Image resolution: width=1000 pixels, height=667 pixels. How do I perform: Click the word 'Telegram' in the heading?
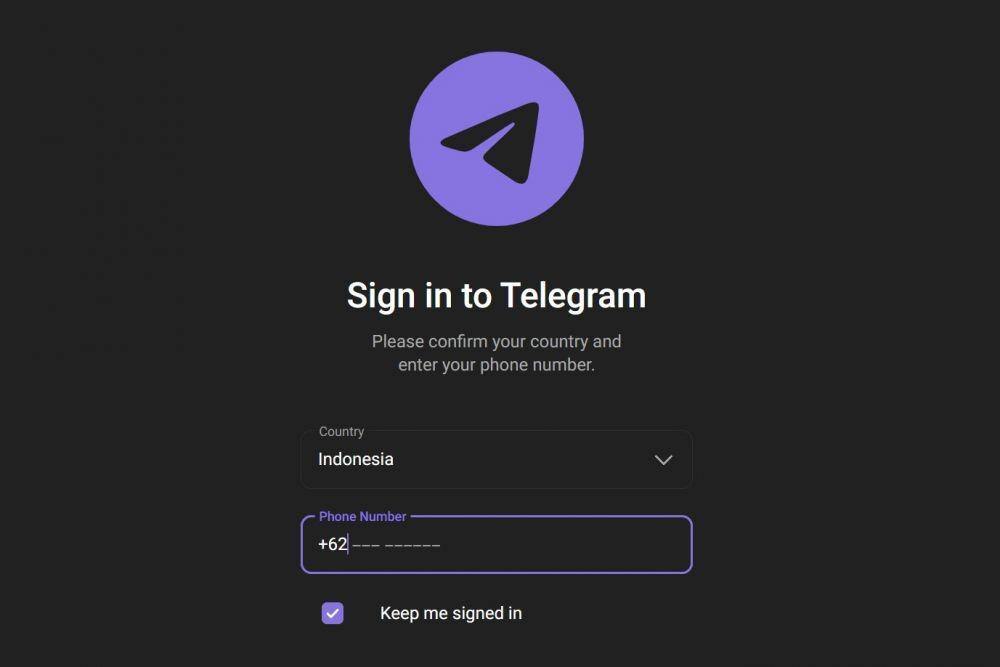click(573, 296)
